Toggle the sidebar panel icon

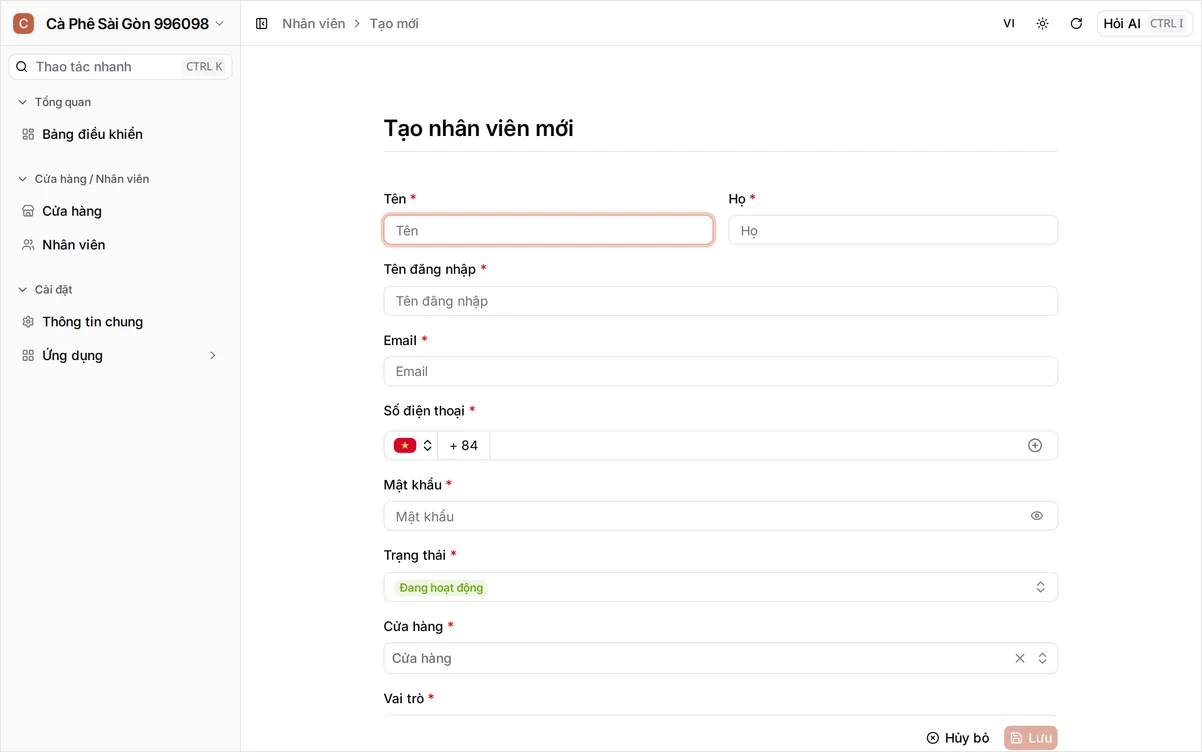click(262, 23)
